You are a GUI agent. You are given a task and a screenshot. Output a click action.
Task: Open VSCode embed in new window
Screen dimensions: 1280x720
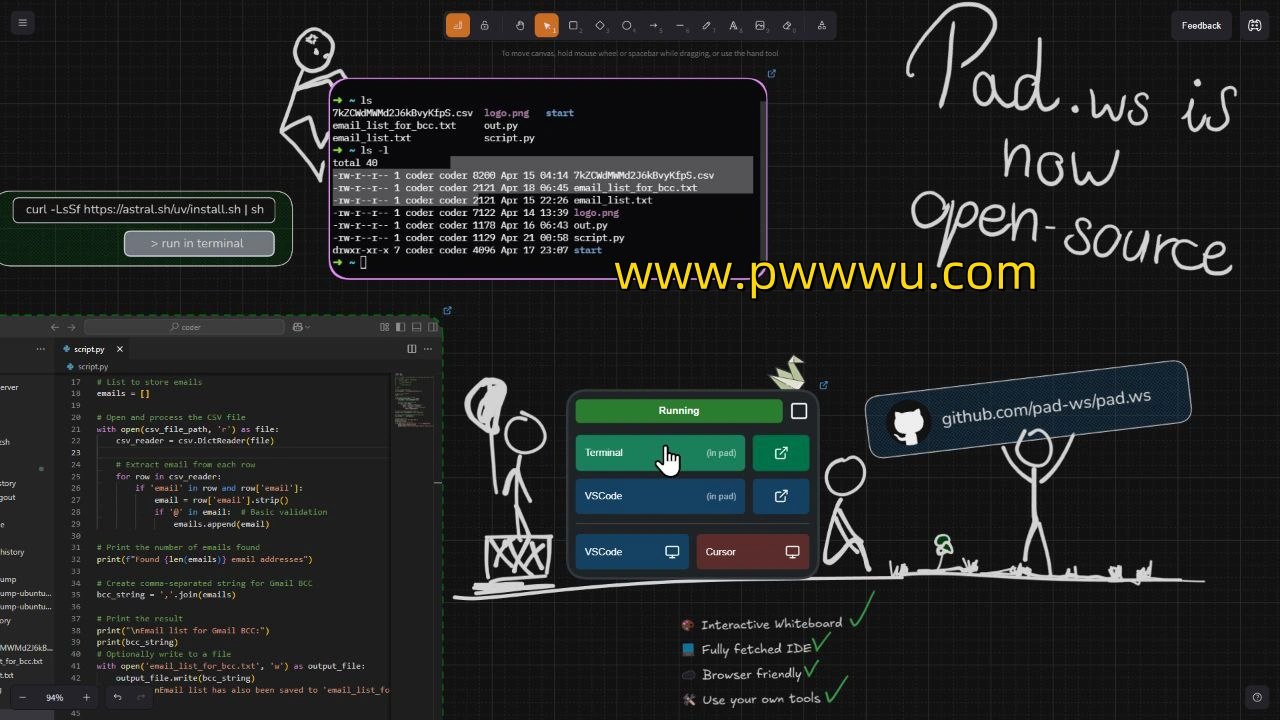(x=447, y=310)
